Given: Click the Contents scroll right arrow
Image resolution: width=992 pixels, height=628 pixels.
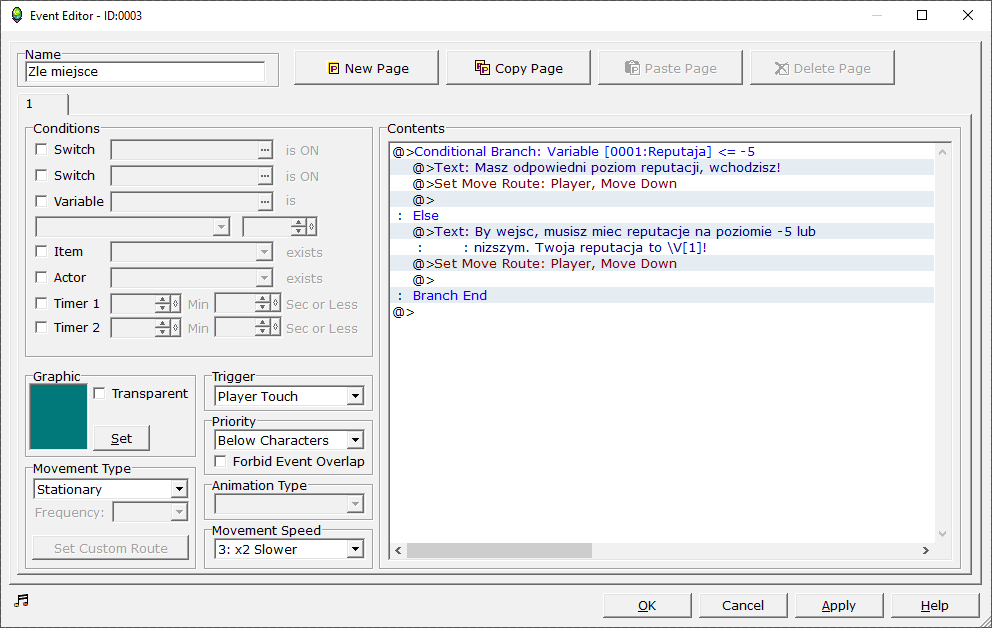Looking at the screenshot, I should [x=926, y=550].
